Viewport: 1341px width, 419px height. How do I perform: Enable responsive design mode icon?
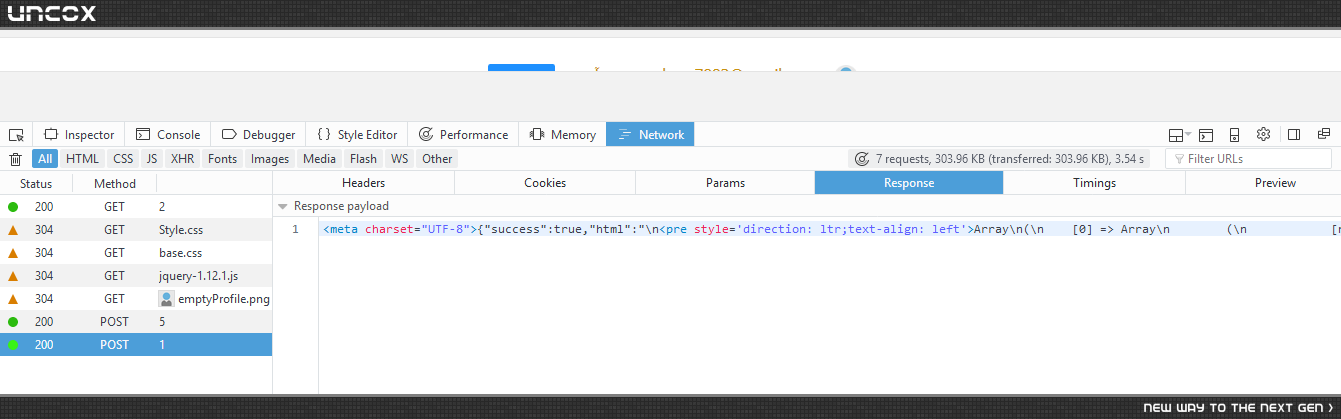(x=1235, y=135)
